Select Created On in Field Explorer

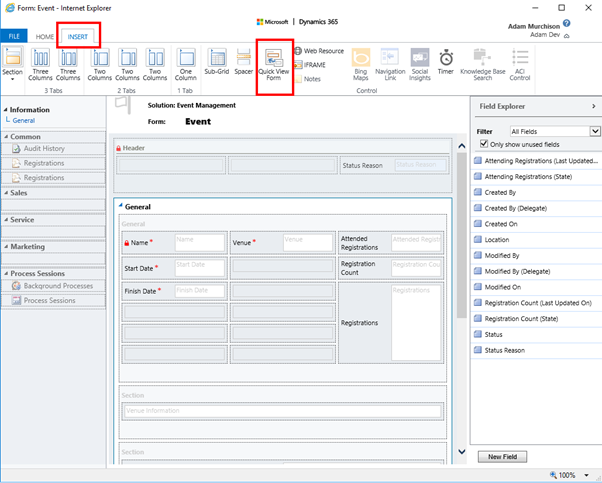(503, 224)
